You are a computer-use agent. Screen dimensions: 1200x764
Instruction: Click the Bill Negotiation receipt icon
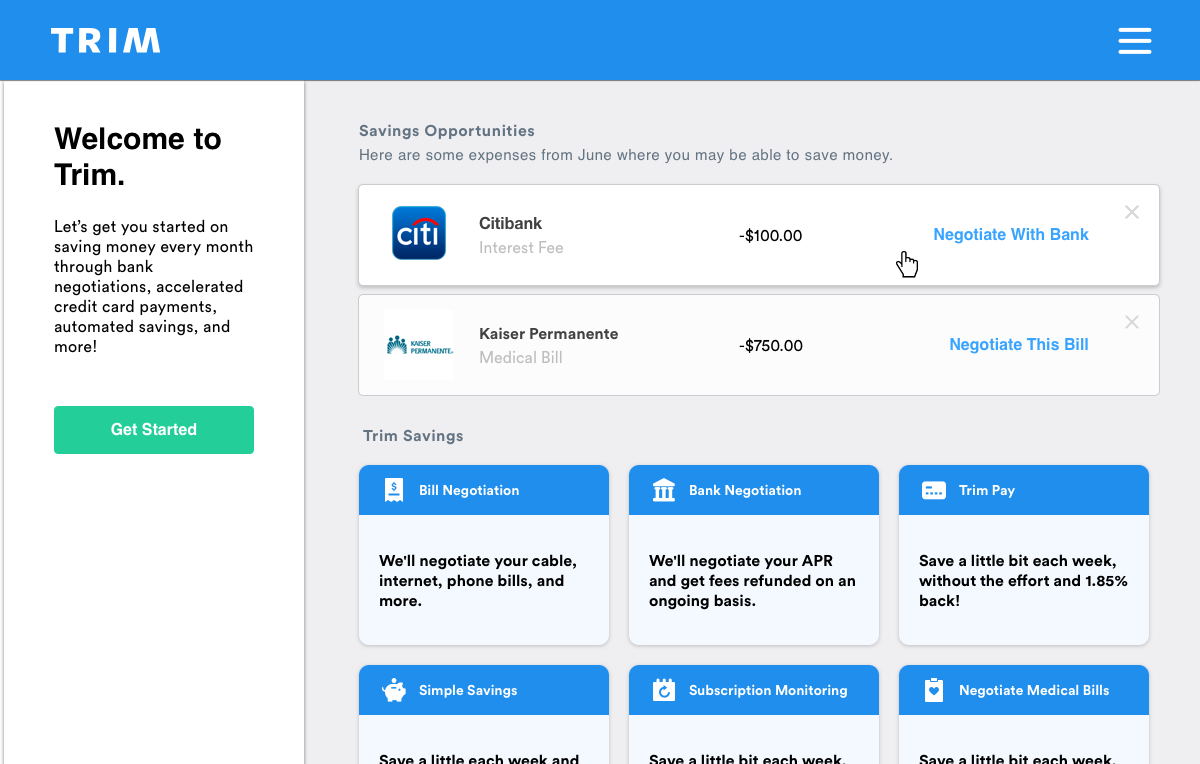click(394, 490)
